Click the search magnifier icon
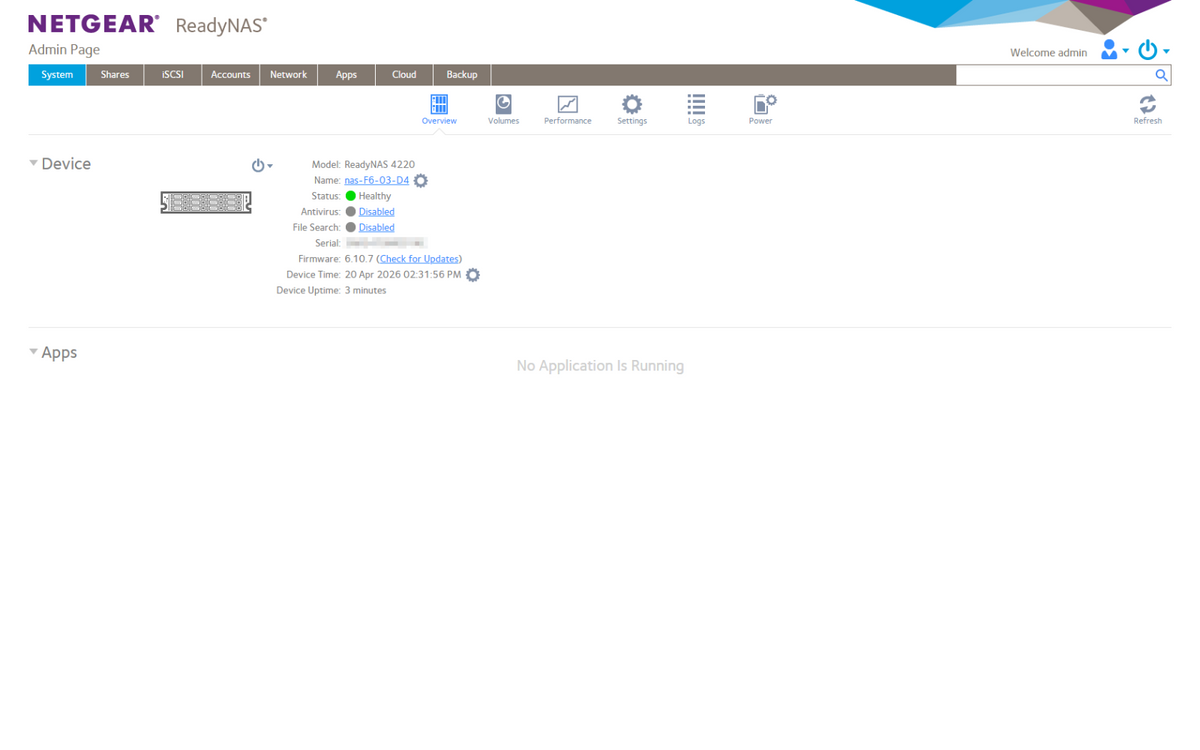This screenshot has height=750, width=1200. click(x=1161, y=75)
